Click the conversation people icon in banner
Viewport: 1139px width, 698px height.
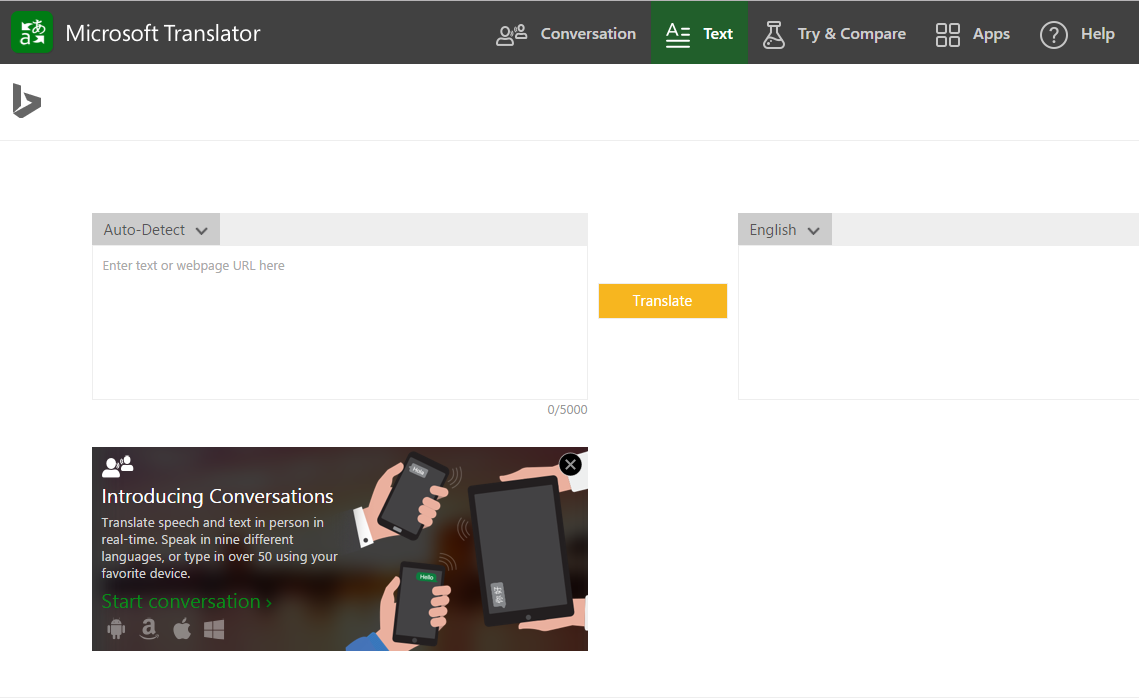point(118,466)
